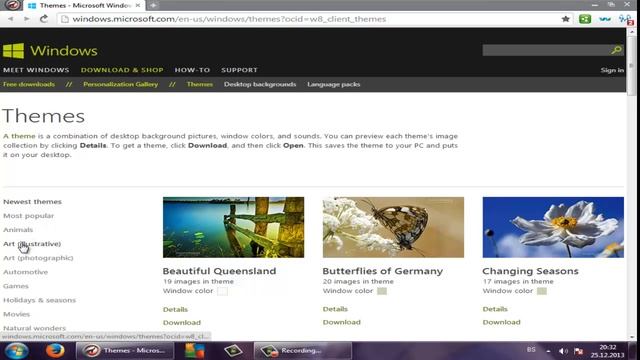Open the Changing Seasons flower thumbnail
This screenshot has height=360, width=640.
click(553, 227)
